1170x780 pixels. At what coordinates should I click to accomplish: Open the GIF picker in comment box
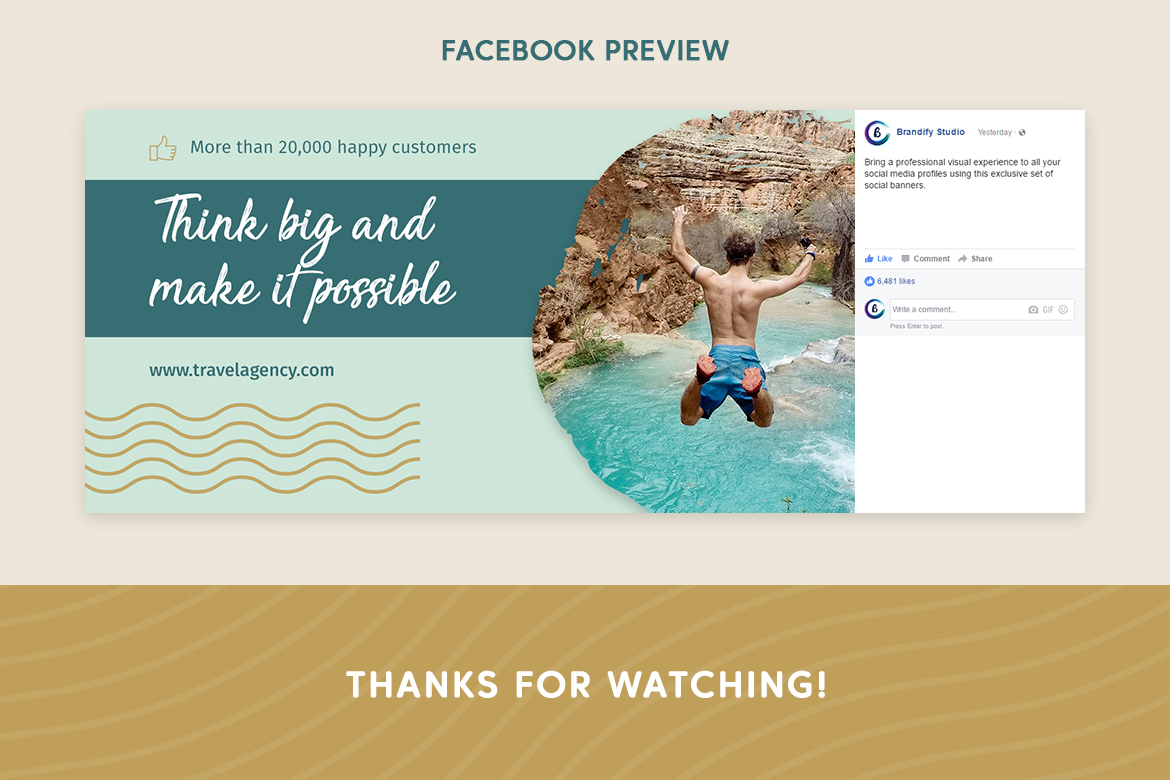click(x=1048, y=310)
